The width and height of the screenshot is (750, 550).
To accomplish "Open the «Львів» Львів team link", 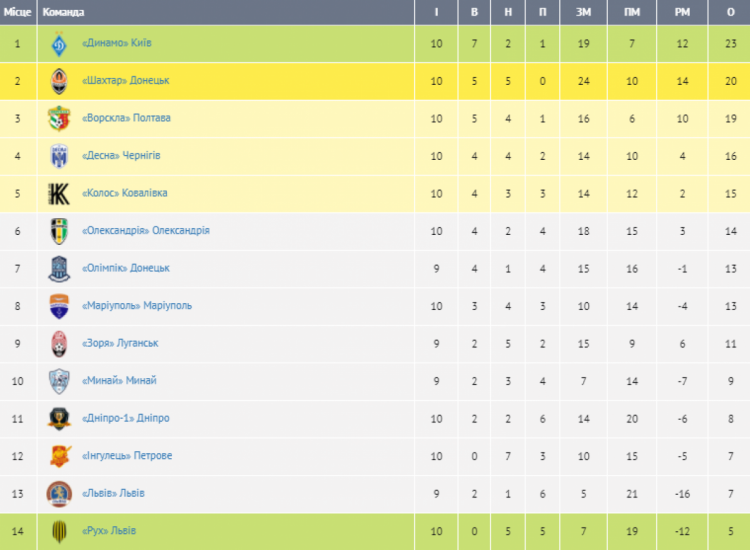I will [113, 493].
